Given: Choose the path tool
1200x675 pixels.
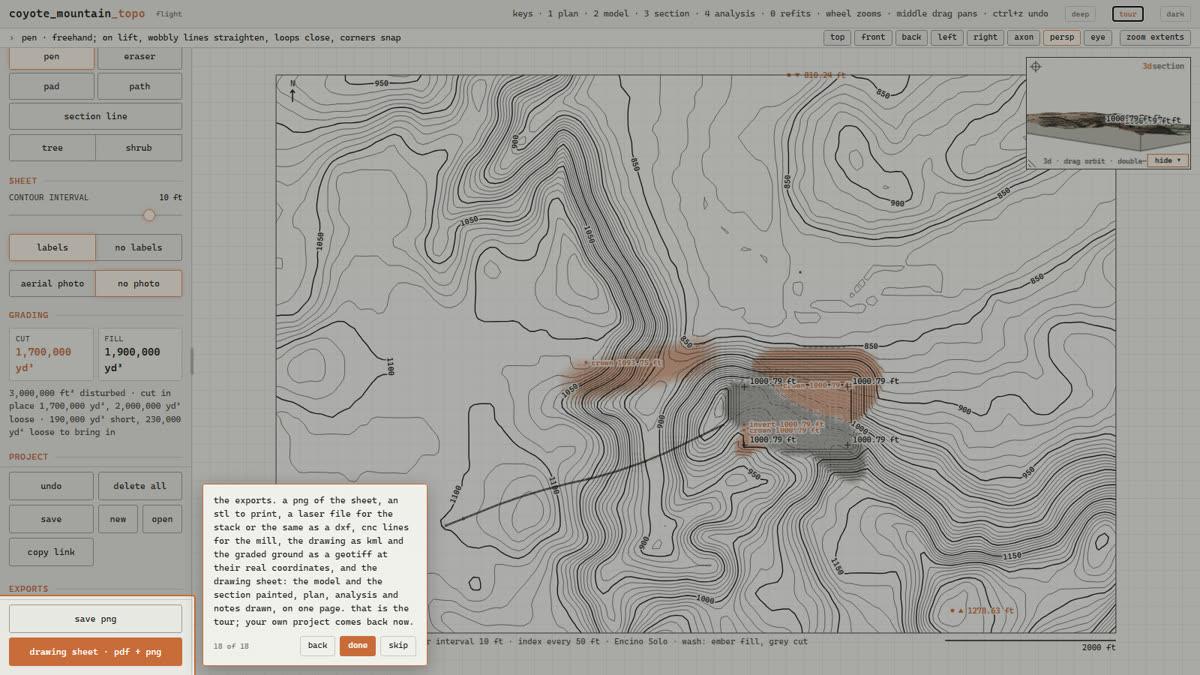Looking at the screenshot, I should pyautogui.click(x=139, y=86).
